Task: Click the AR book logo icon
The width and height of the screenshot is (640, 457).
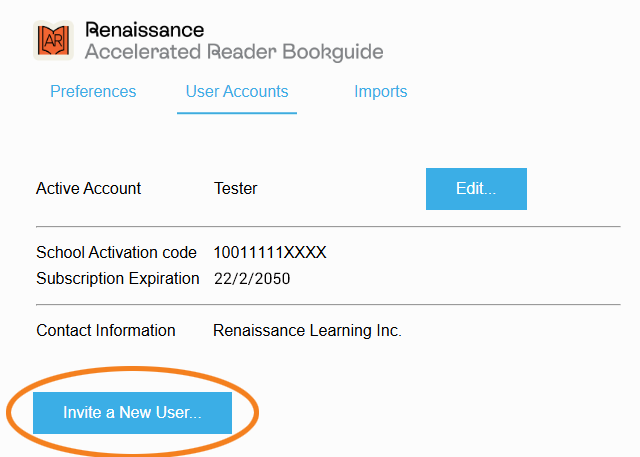Action: (53, 40)
